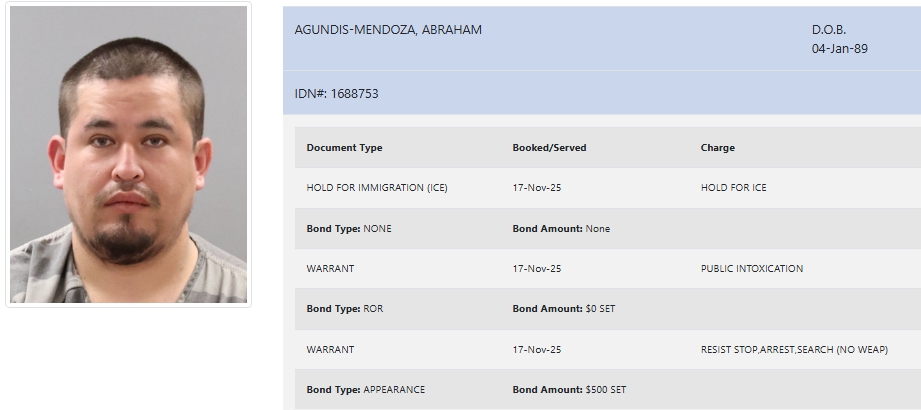Click the PUBLIC INTOXICATION charge
The height and width of the screenshot is (410, 921).
click(751, 269)
